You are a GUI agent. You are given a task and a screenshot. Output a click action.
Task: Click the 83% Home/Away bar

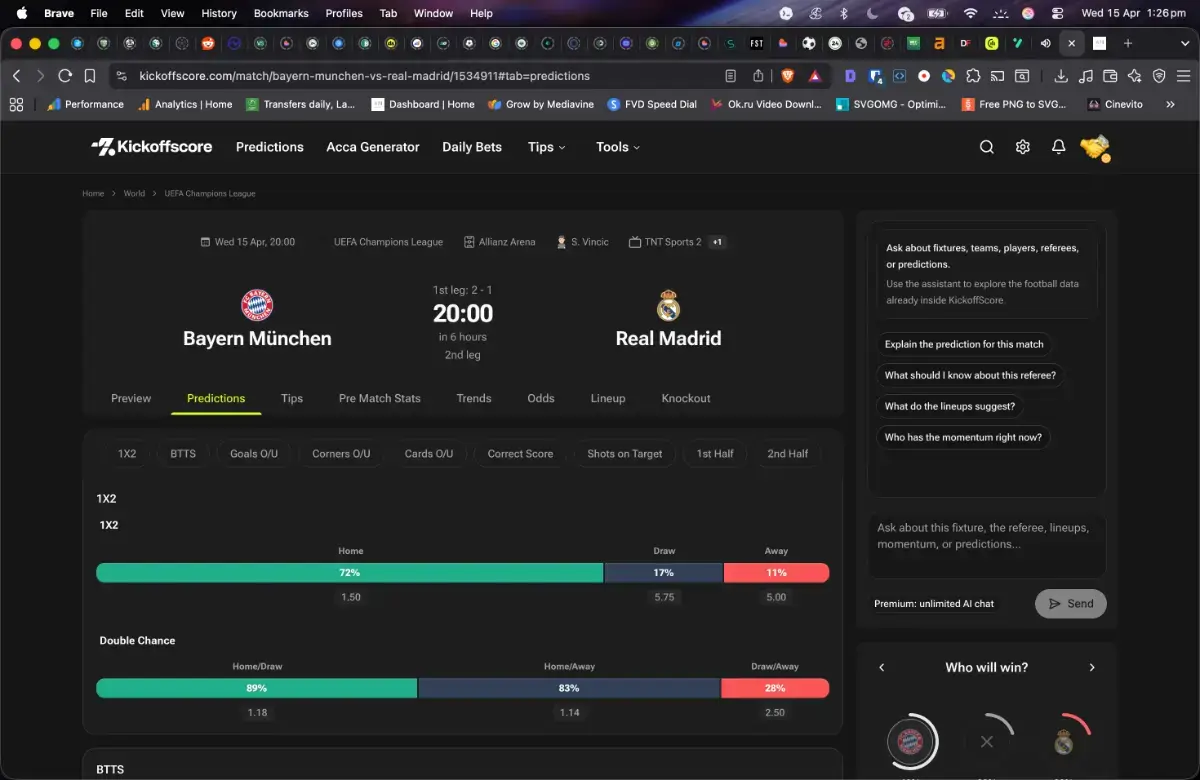[x=569, y=688]
